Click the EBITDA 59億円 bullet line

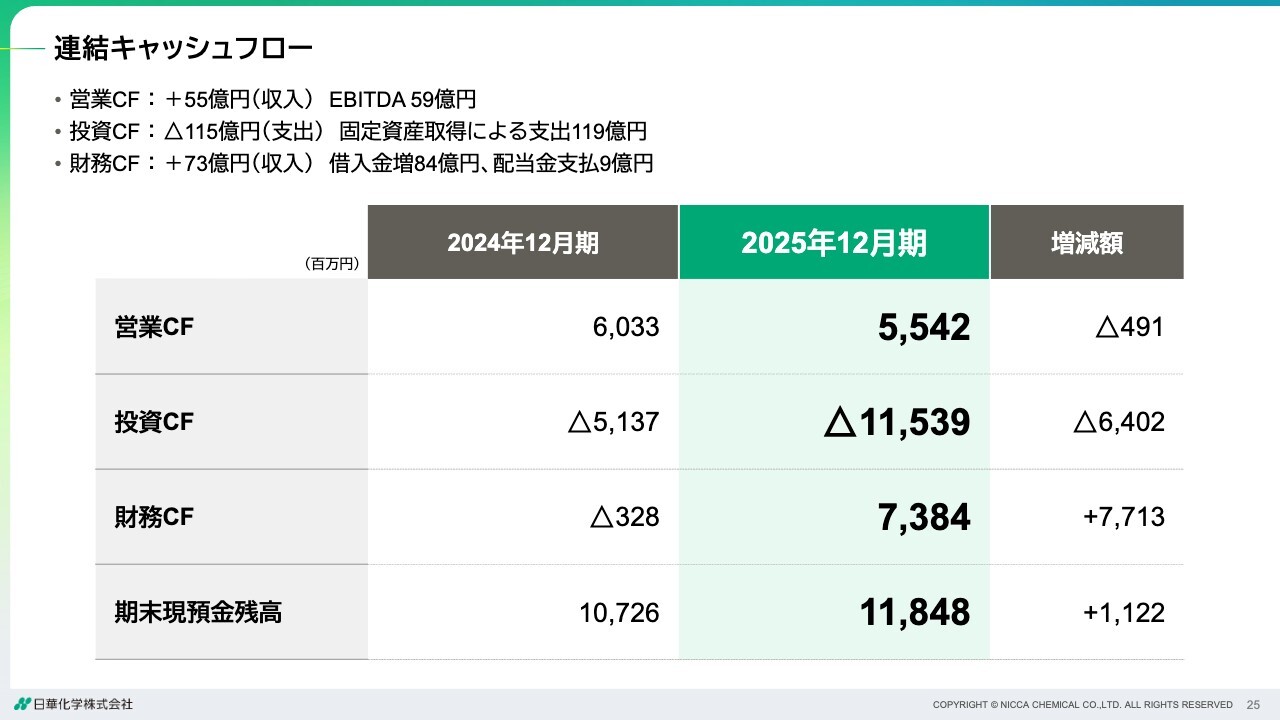(272, 99)
